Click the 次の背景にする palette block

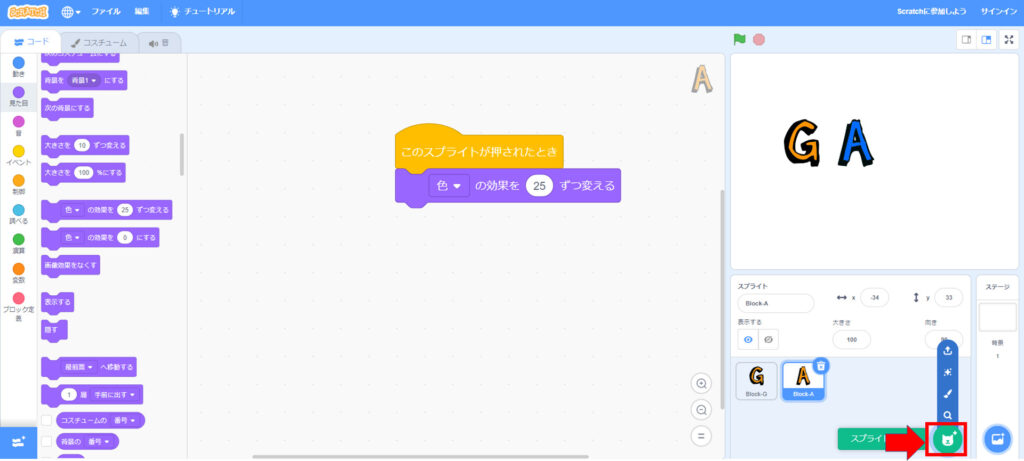click(67, 108)
